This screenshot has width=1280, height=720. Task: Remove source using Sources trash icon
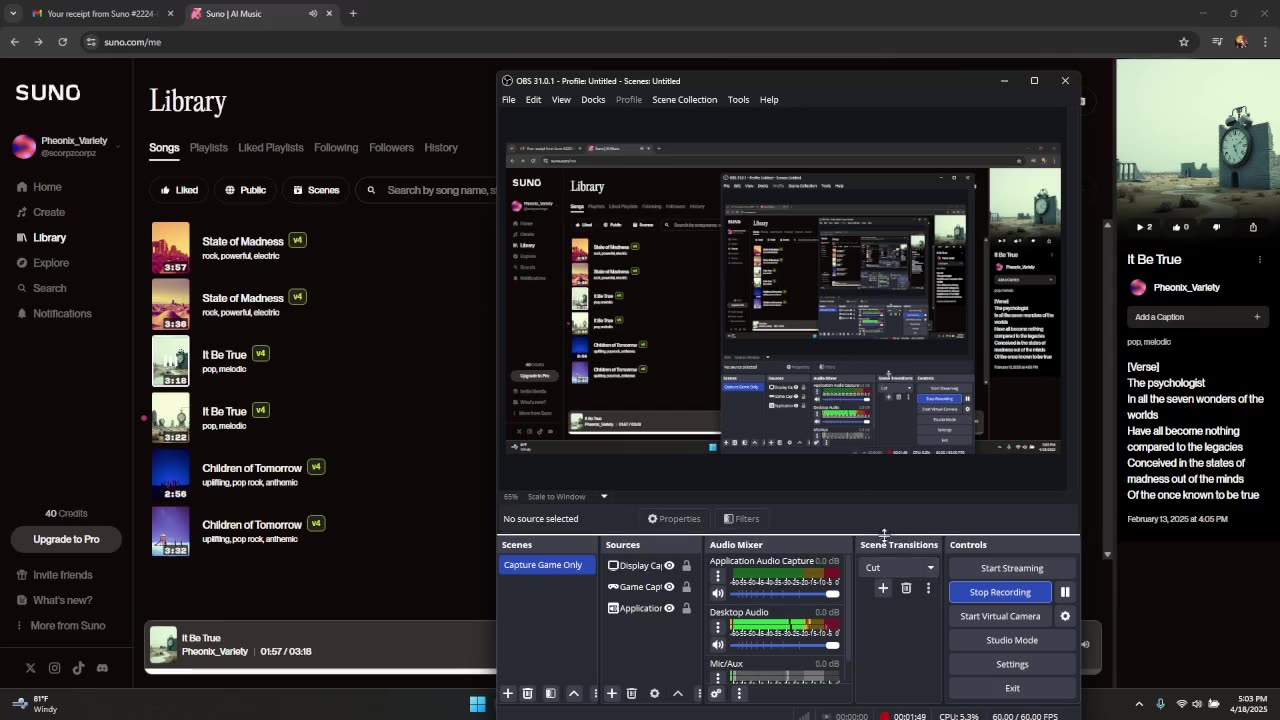pos(632,693)
